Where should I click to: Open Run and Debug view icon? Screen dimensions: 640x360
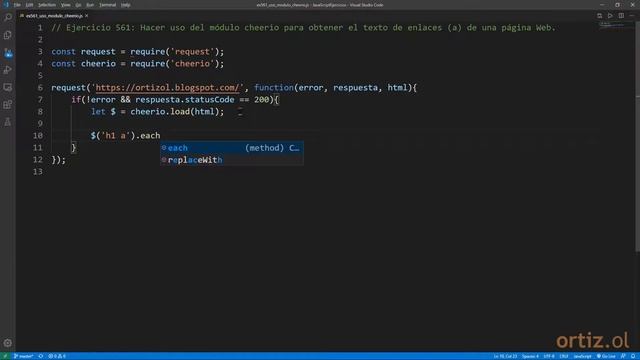pyautogui.click(x=8, y=70)
